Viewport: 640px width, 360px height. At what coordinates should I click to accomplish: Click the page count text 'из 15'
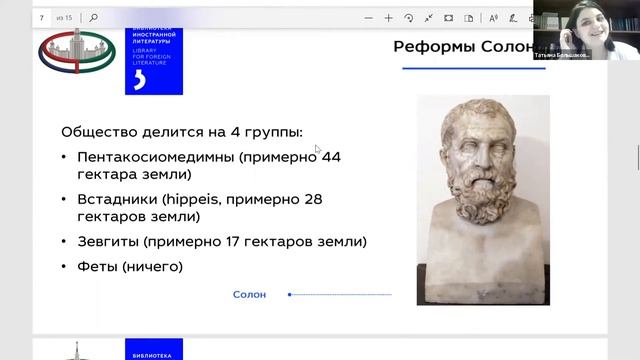[x=64, y=18]
